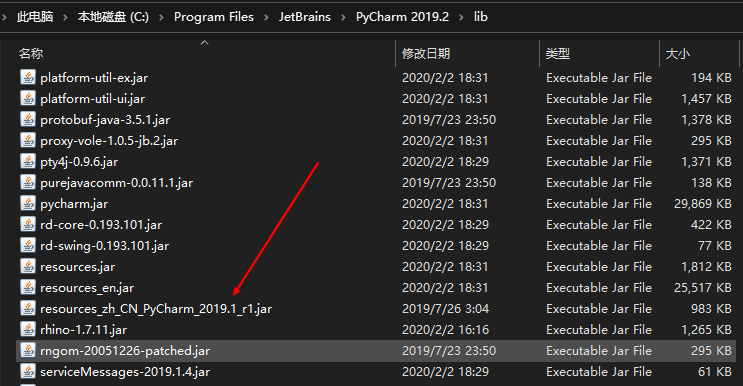The image size is (743, 386).
Task: Expand the chevron after JetBrains
Action: pyautogui.click(x=344, y=18)
